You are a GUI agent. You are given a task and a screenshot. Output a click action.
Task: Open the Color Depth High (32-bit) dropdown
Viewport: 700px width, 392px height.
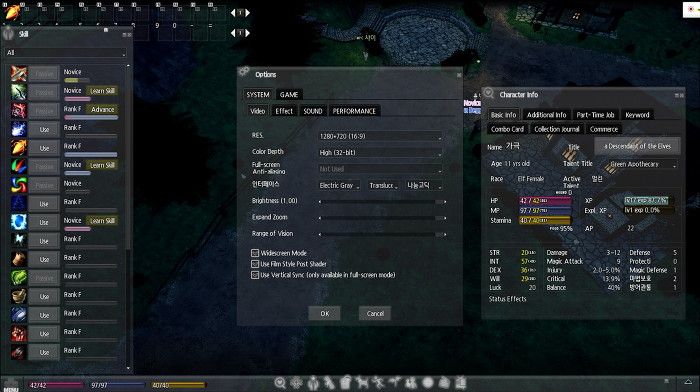tap(380, 153)
